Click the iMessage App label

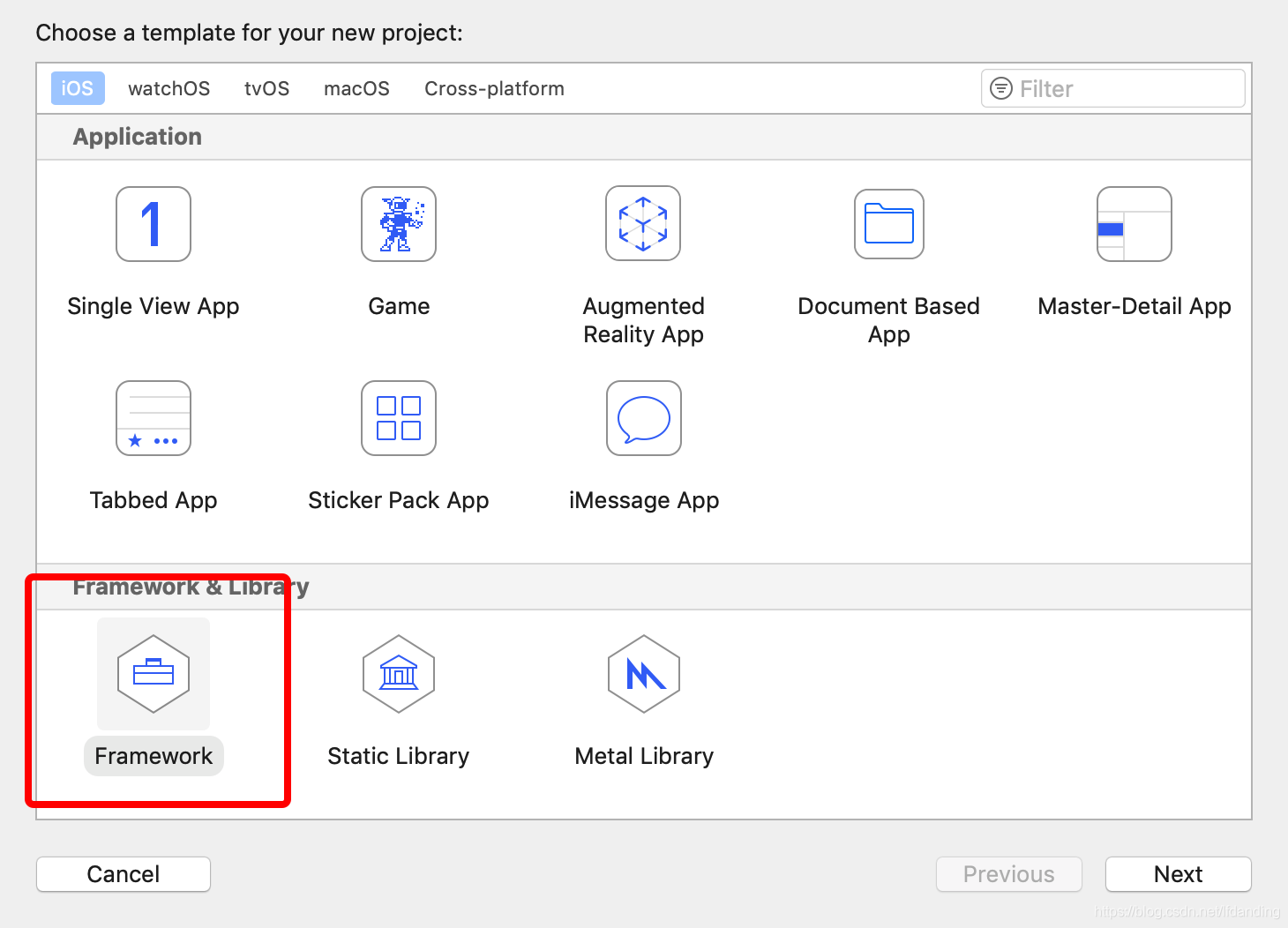coord(644,500)
